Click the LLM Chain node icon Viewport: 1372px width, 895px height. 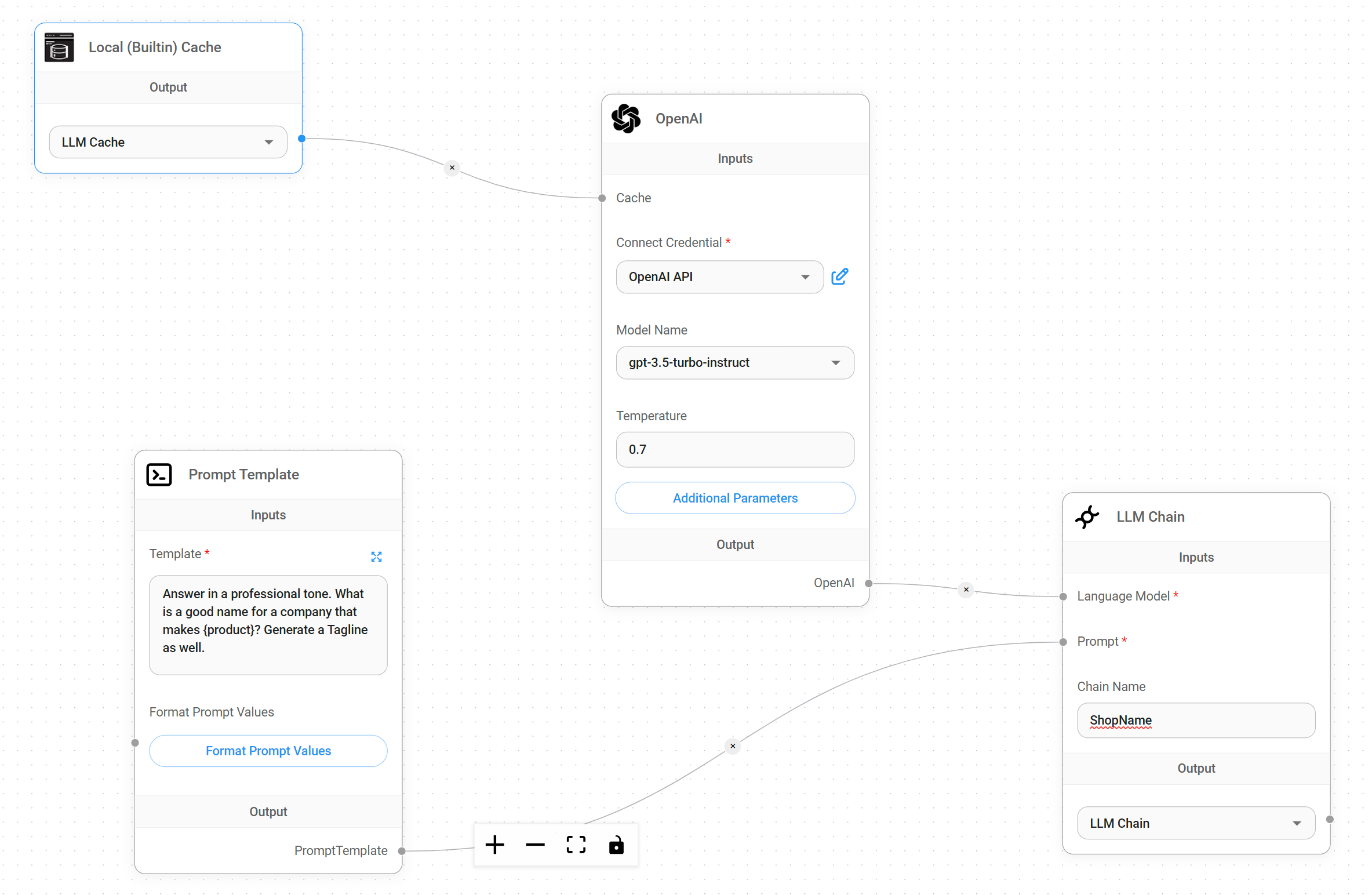pyautogui.click(x=1087, y=517)
